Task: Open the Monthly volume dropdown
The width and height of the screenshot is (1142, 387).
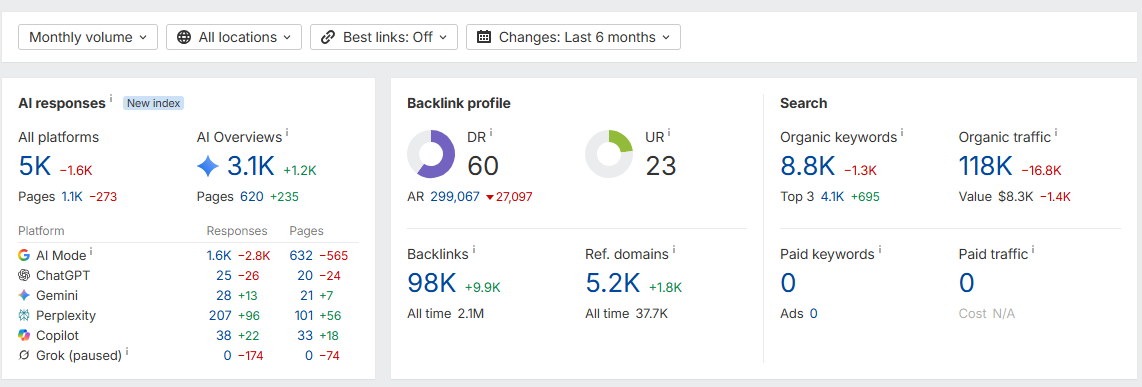Action: coord(88,37)
